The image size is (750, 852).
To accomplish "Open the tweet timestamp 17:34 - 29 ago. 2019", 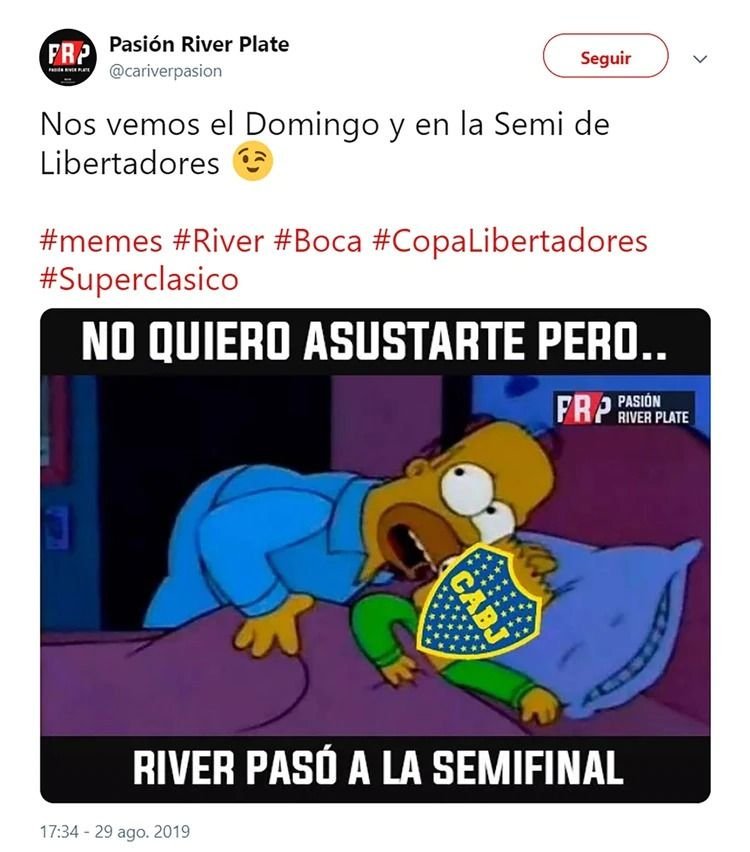I will [115, 831].
